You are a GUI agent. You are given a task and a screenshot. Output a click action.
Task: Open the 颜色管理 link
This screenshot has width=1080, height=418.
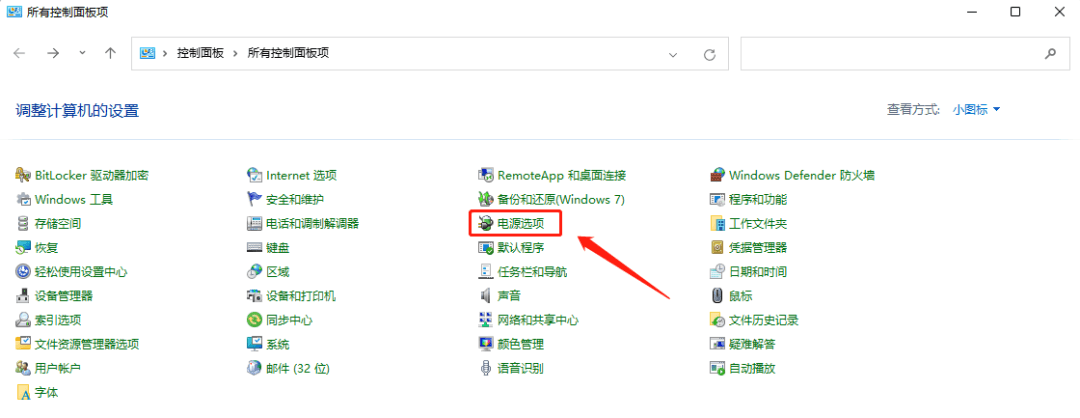(x=521, y=344)
